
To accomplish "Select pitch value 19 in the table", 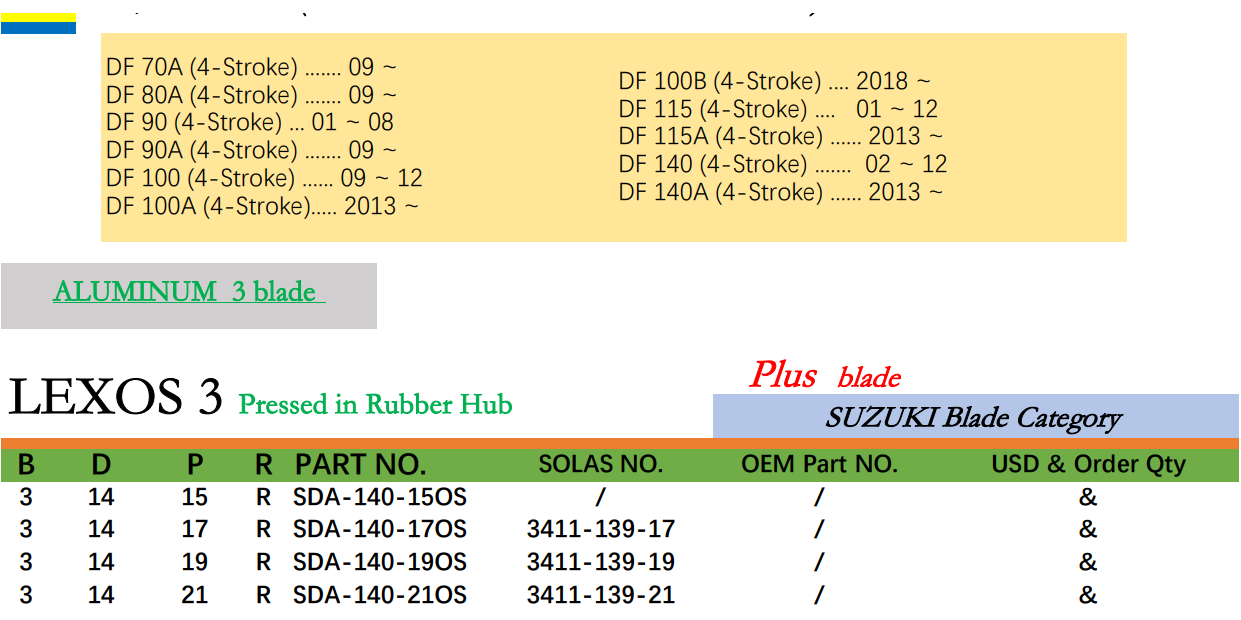I will tap(195, 562).
